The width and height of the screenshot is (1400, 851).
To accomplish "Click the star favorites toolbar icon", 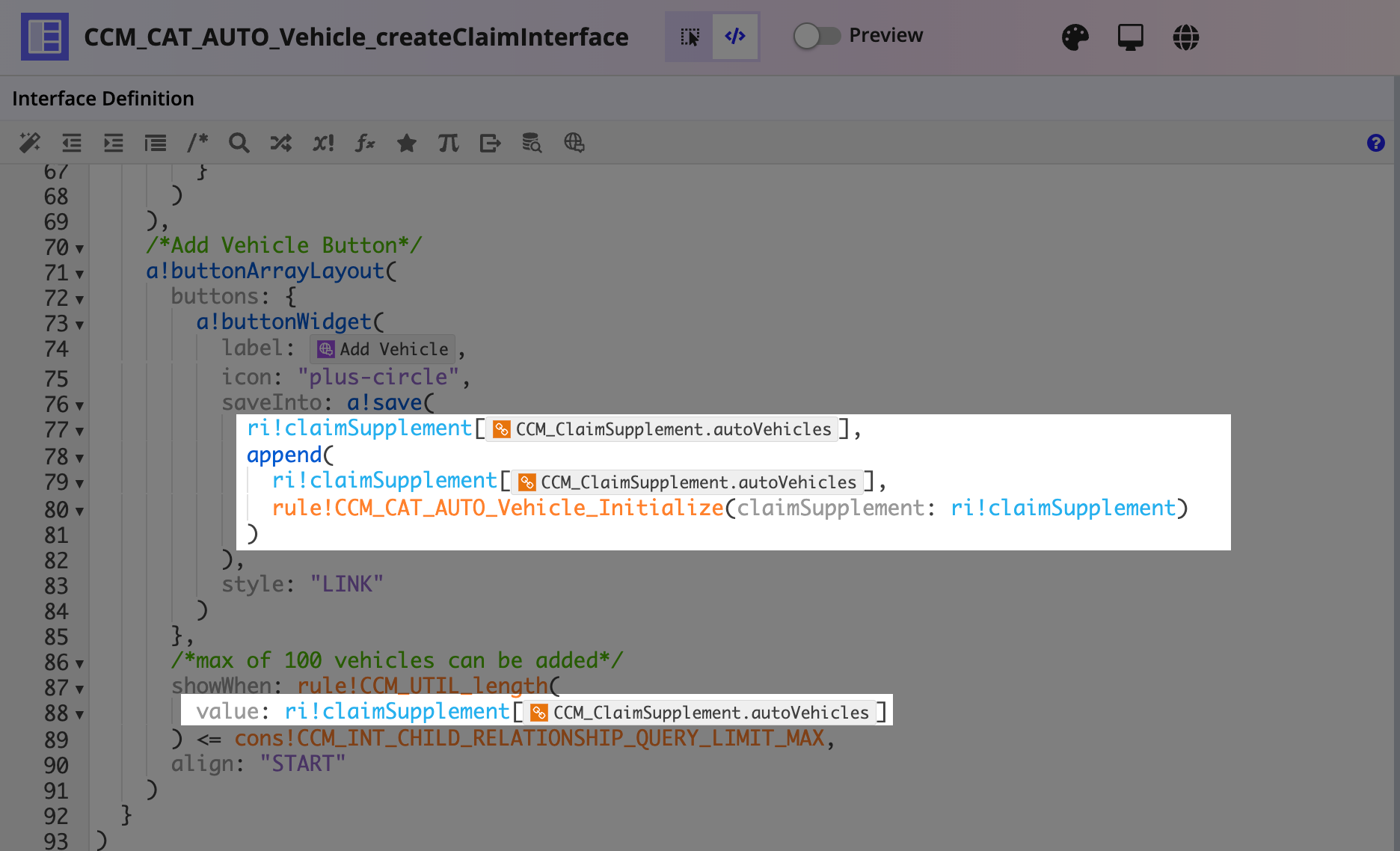I will 407,143.
